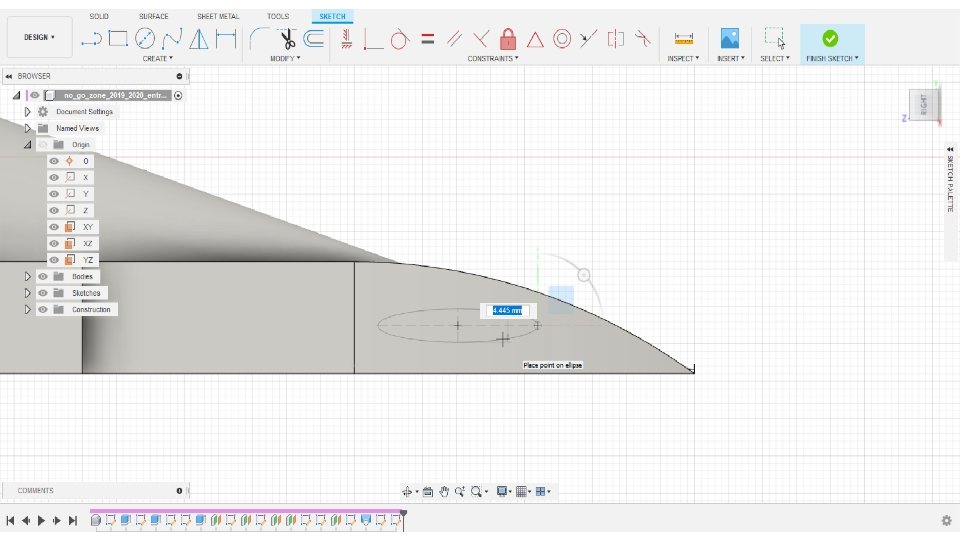Select the Trim scissors tool
This screenshot has height=540, width=960.
(287, 39)
